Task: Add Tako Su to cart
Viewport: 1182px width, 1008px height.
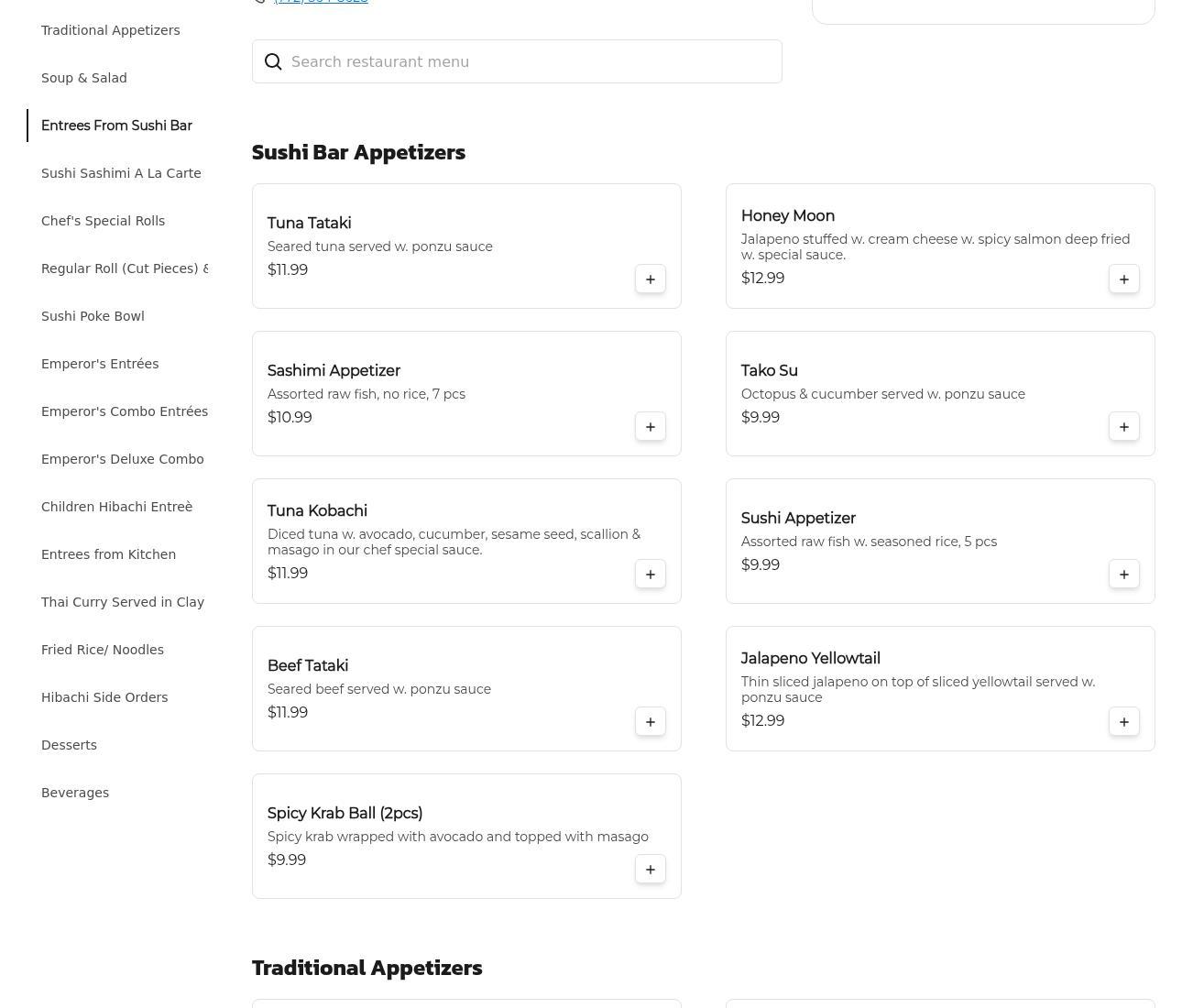Action: click(x=1124, y=427)
